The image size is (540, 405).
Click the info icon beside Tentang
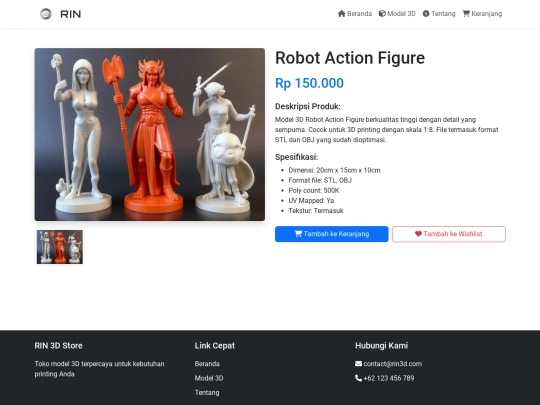pyautogui.click(x=426, y=14)
